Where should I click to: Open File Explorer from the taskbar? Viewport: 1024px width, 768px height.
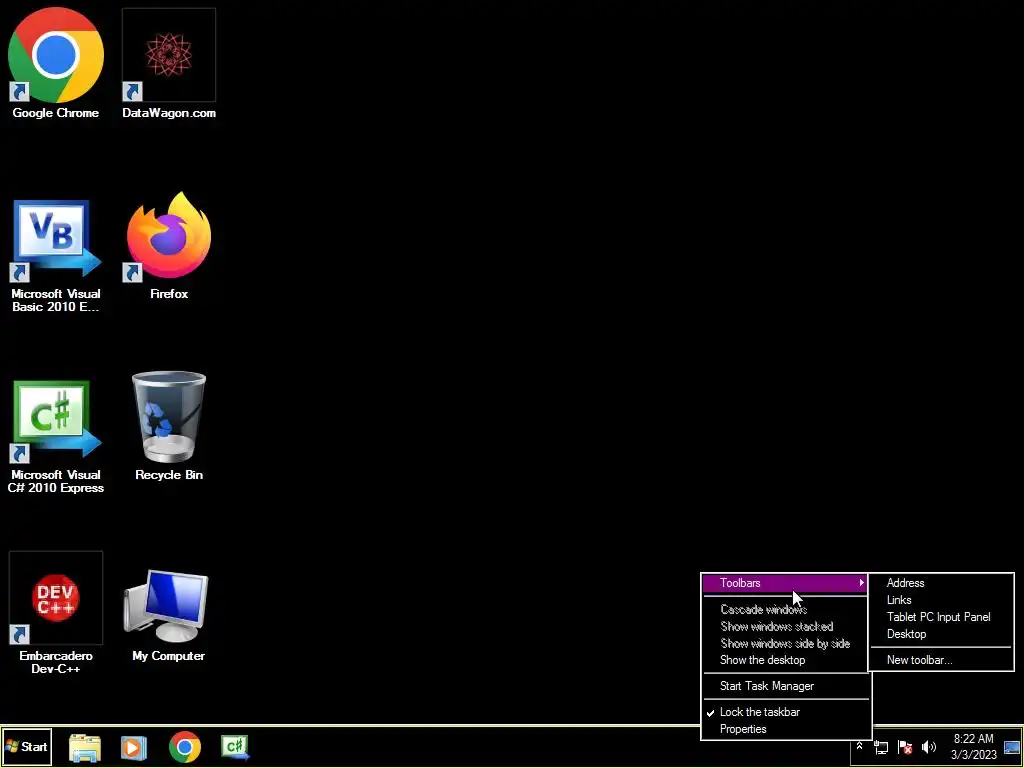(85, 747)
